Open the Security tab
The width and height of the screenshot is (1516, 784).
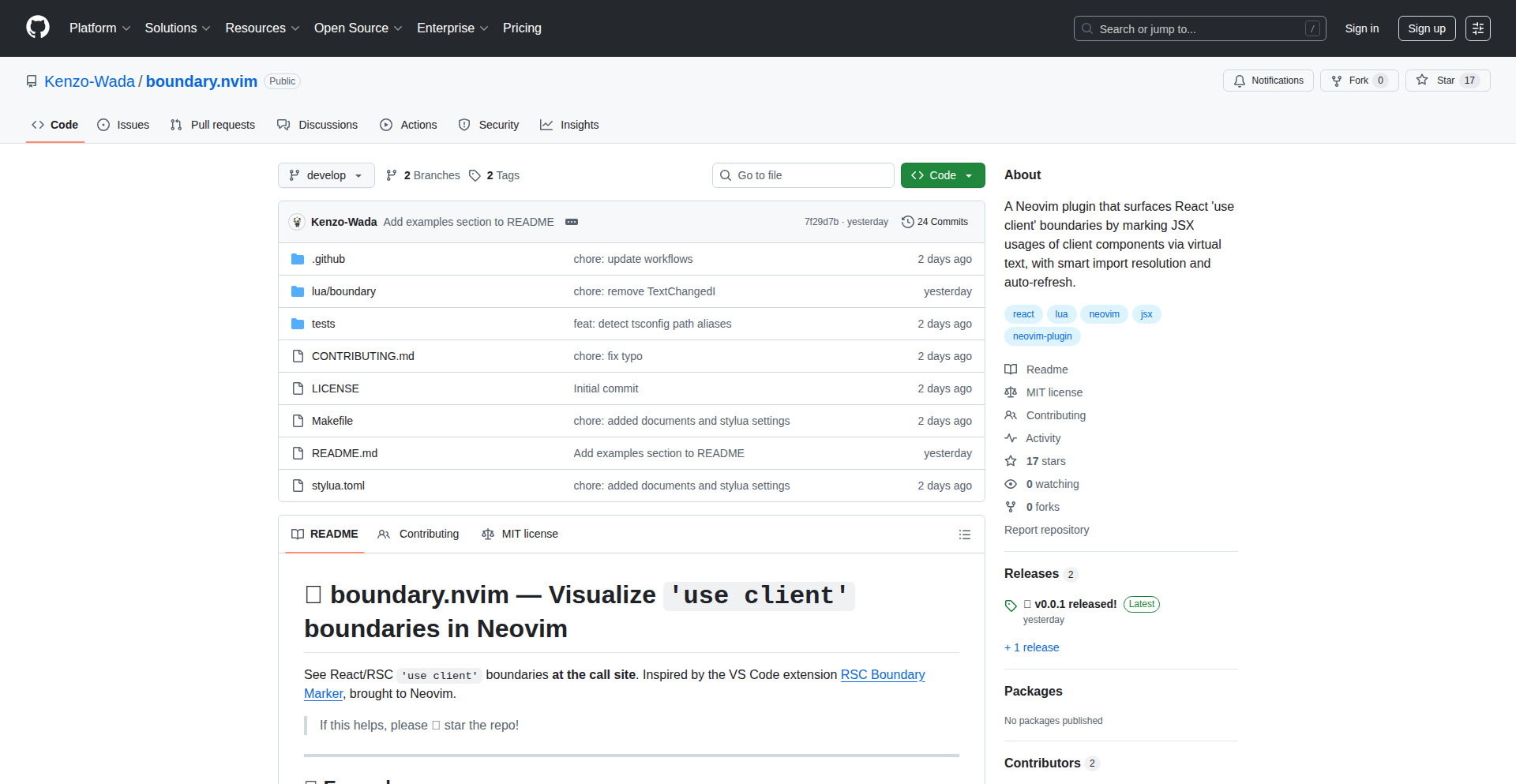pyautogui.click(x=489, y=125)
